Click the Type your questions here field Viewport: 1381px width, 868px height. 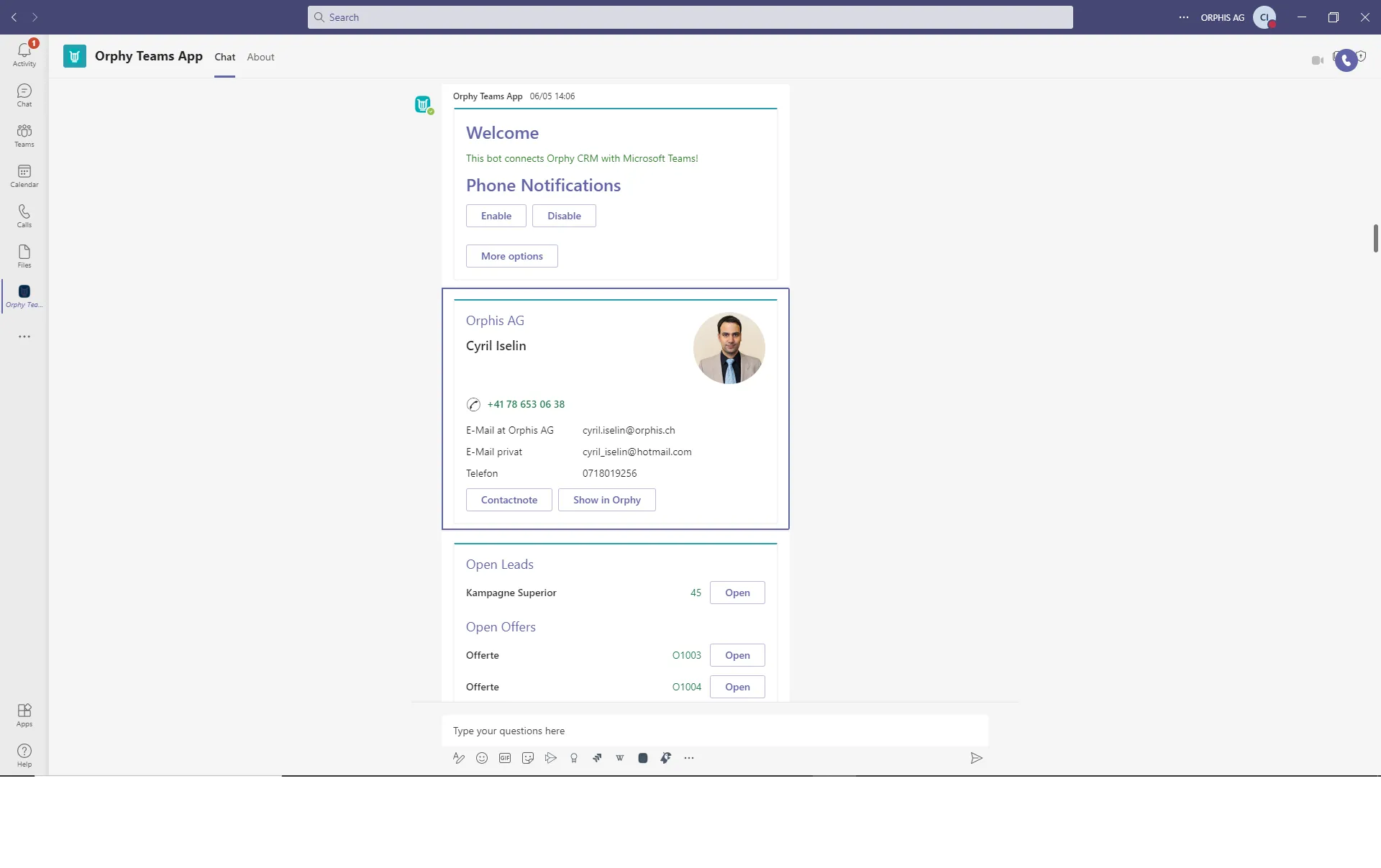point(715,731)
